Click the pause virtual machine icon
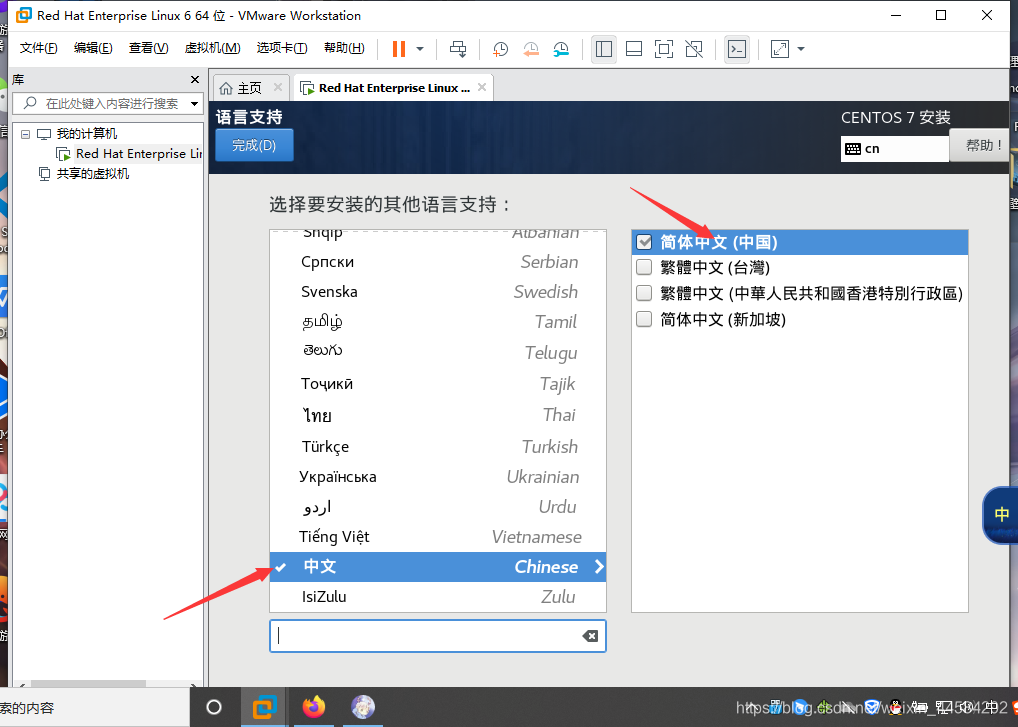The image size is (1018, 727). coord(399,49)
